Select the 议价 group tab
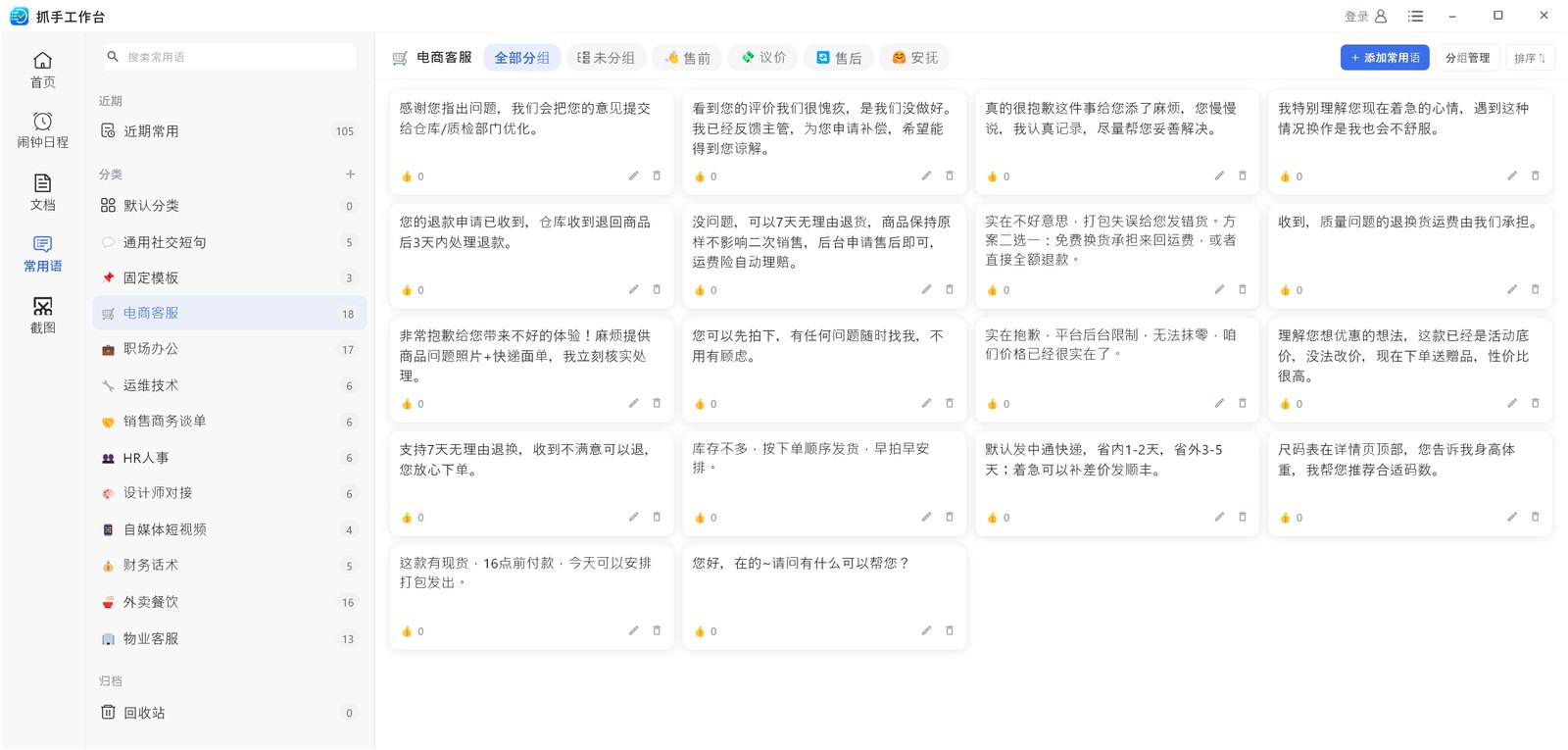Screen dimensions: 1568x750 pyautogui.click(x=763, y=58)
